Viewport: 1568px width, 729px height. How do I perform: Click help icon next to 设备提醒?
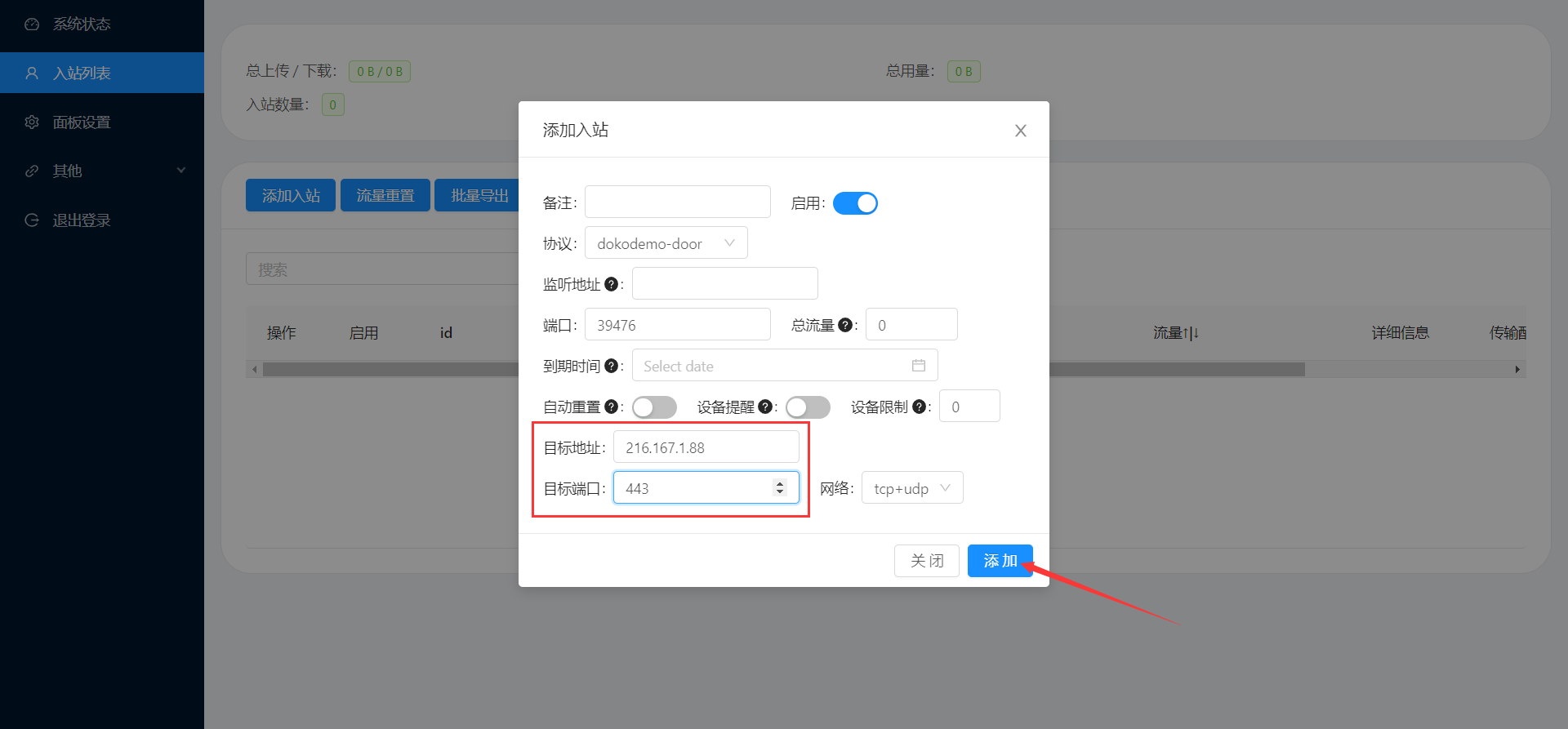764,407
